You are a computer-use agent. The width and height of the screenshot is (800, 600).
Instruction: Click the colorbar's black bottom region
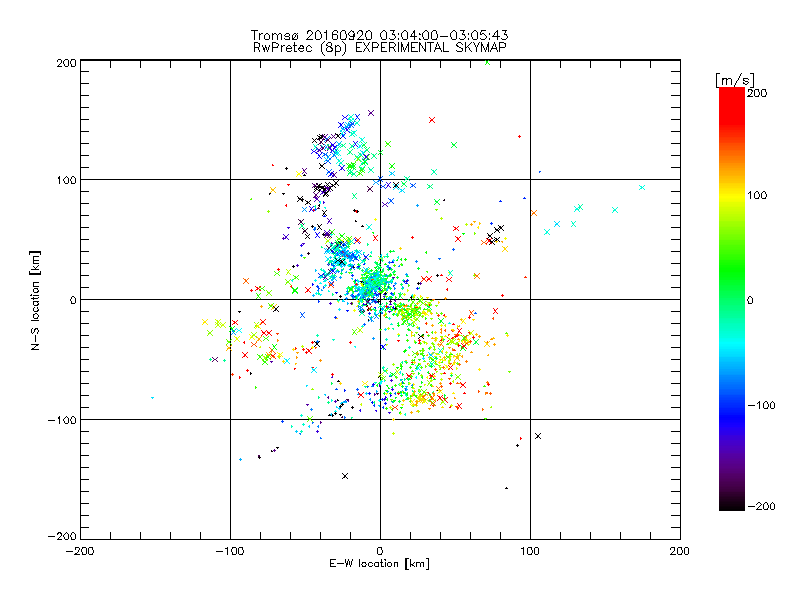click(732, 503)
